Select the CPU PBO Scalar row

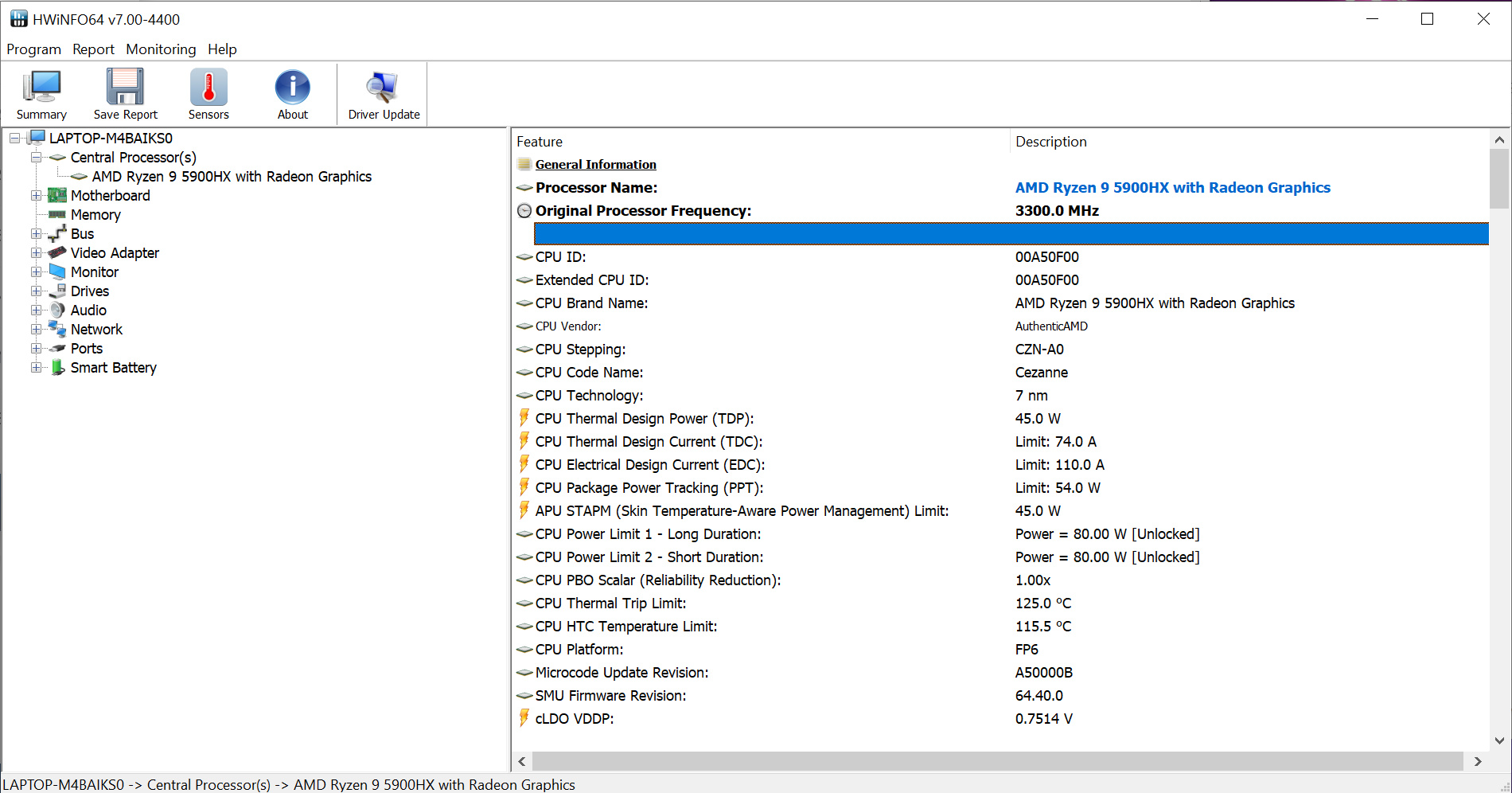tap(1000, 580)
